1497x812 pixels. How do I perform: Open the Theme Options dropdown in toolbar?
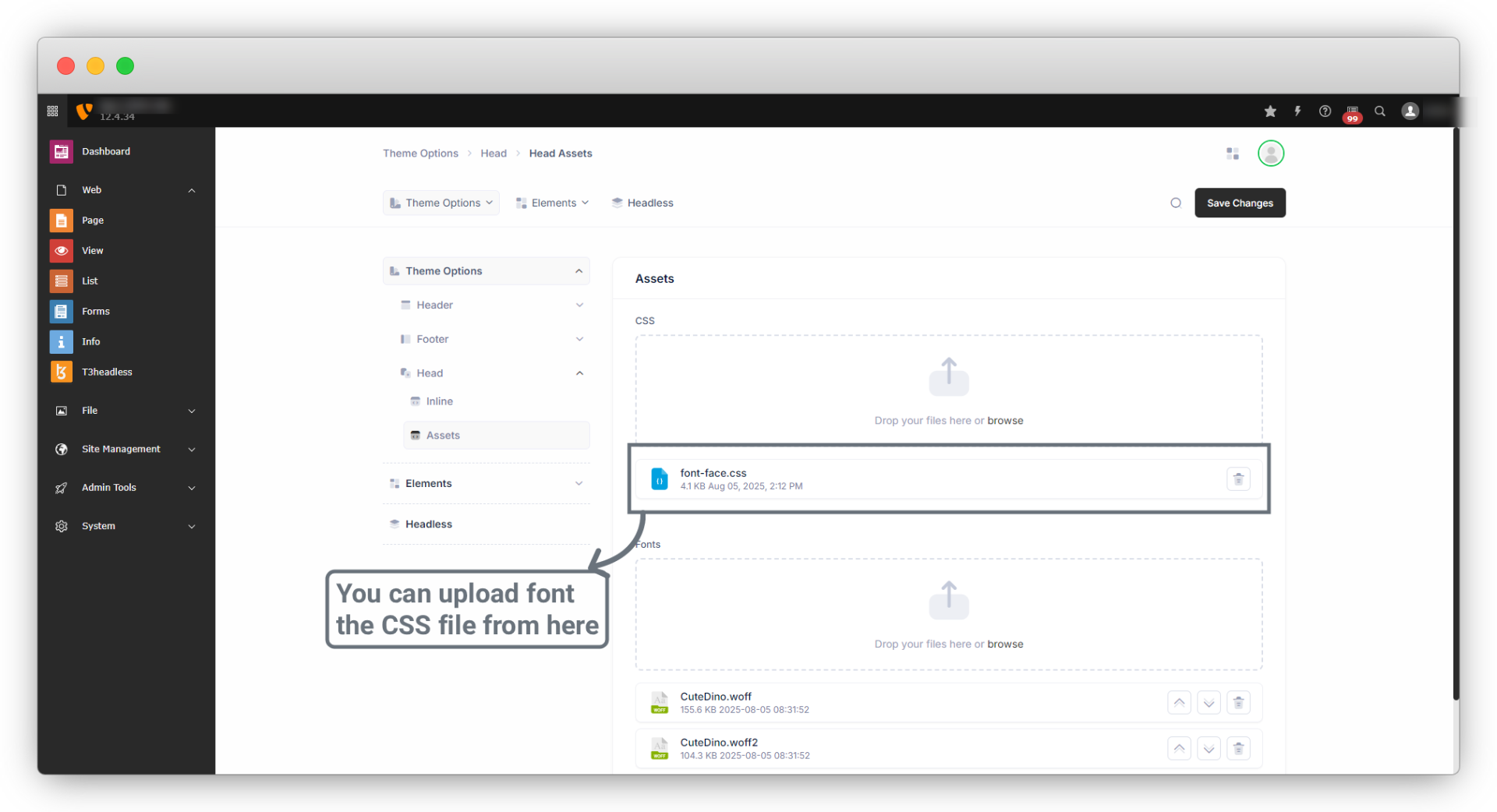point(441,203)
